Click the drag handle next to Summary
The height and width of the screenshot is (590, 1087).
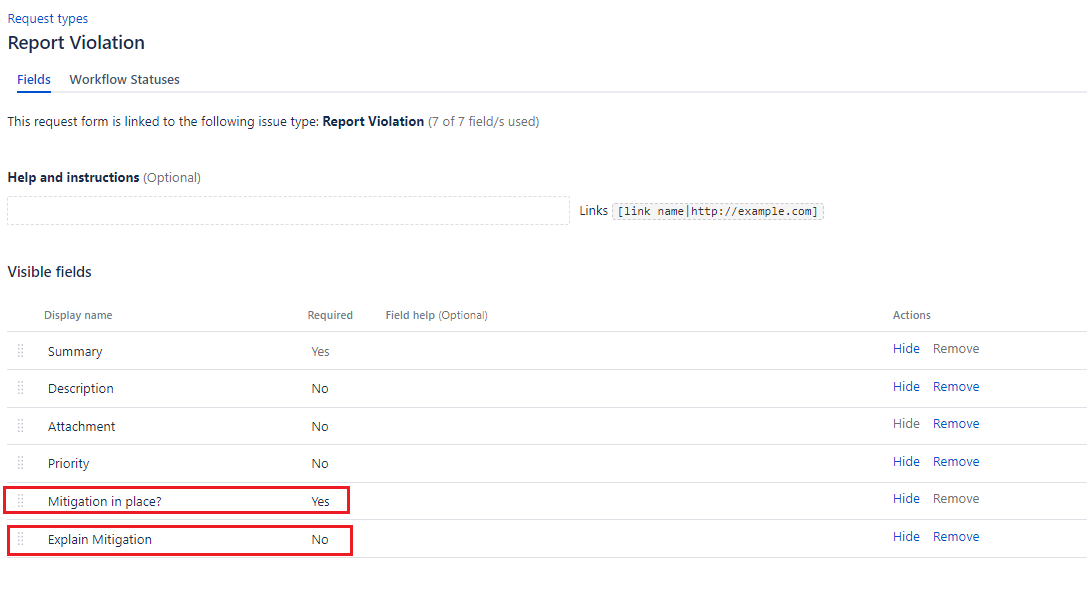[20, 350]
